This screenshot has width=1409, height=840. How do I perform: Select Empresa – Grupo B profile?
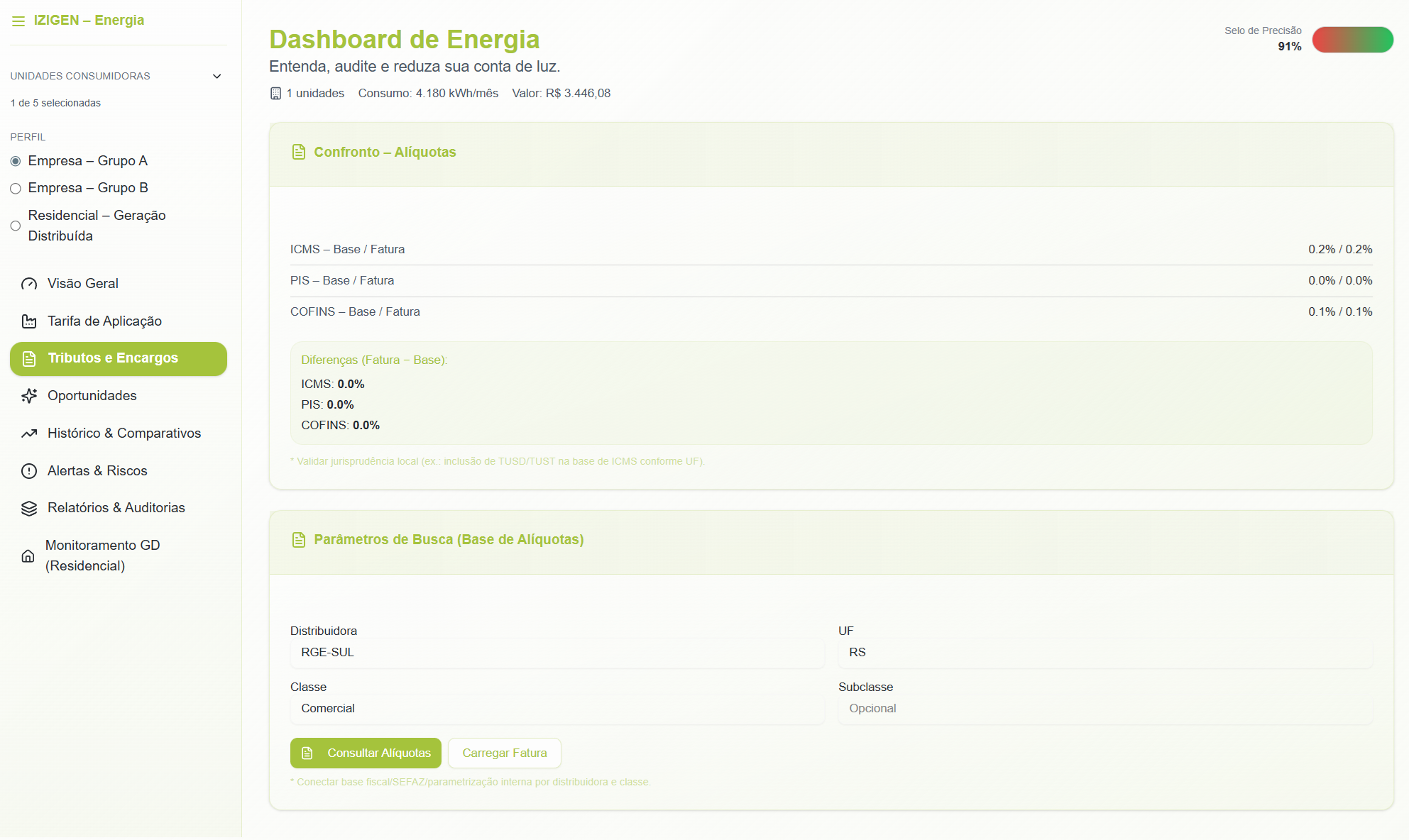[x=16, y=189]
